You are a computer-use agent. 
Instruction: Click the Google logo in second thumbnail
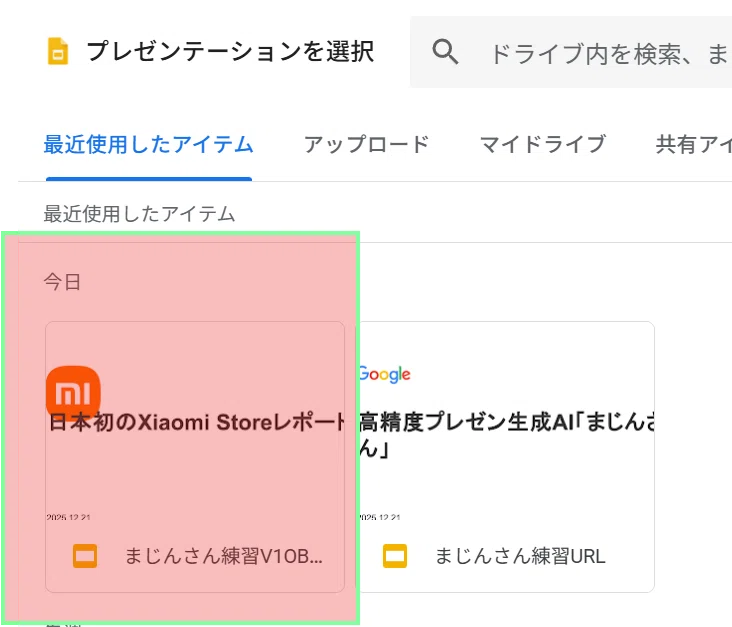point(384,374)
